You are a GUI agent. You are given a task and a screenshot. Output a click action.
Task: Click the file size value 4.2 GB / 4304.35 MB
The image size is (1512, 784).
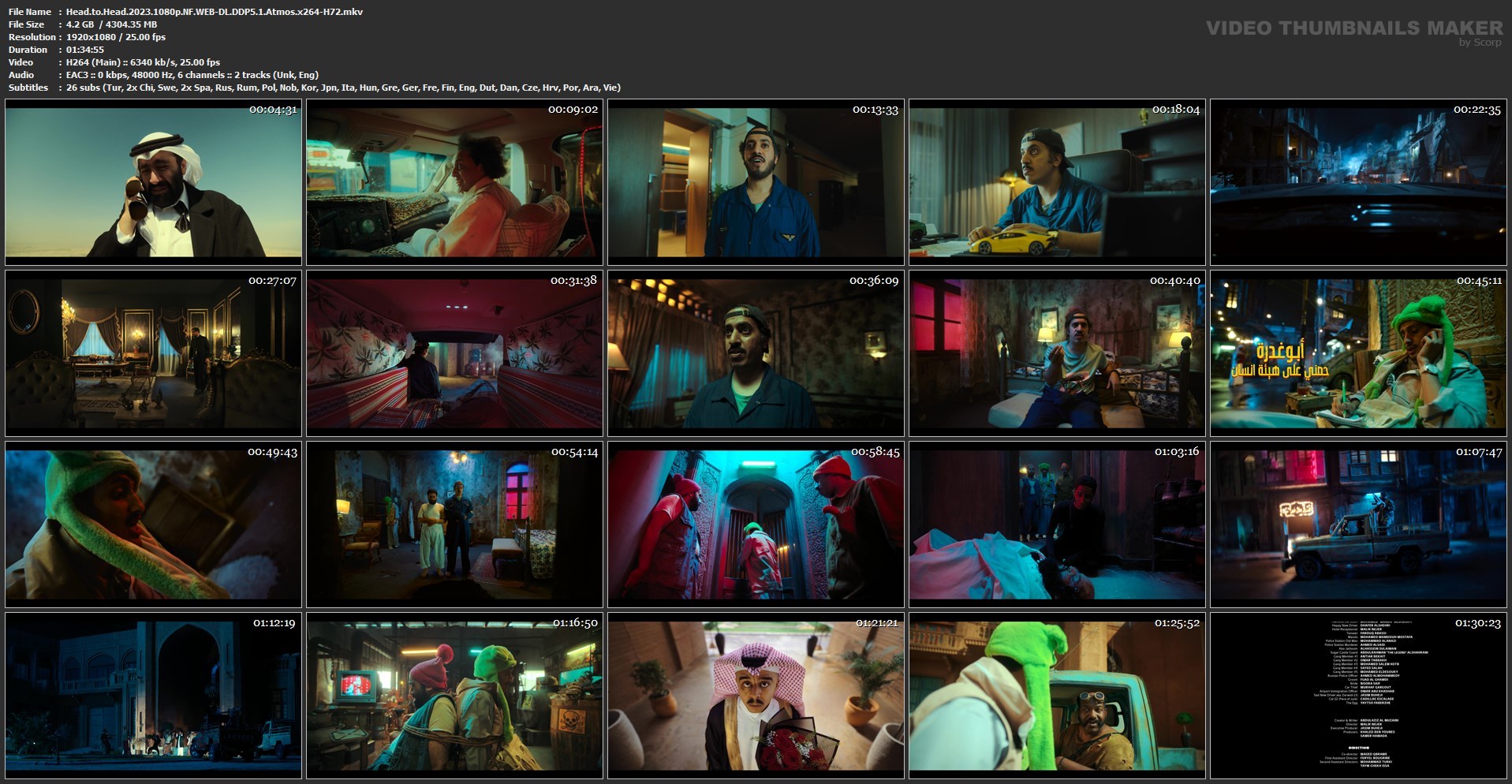tap(111, 24)
